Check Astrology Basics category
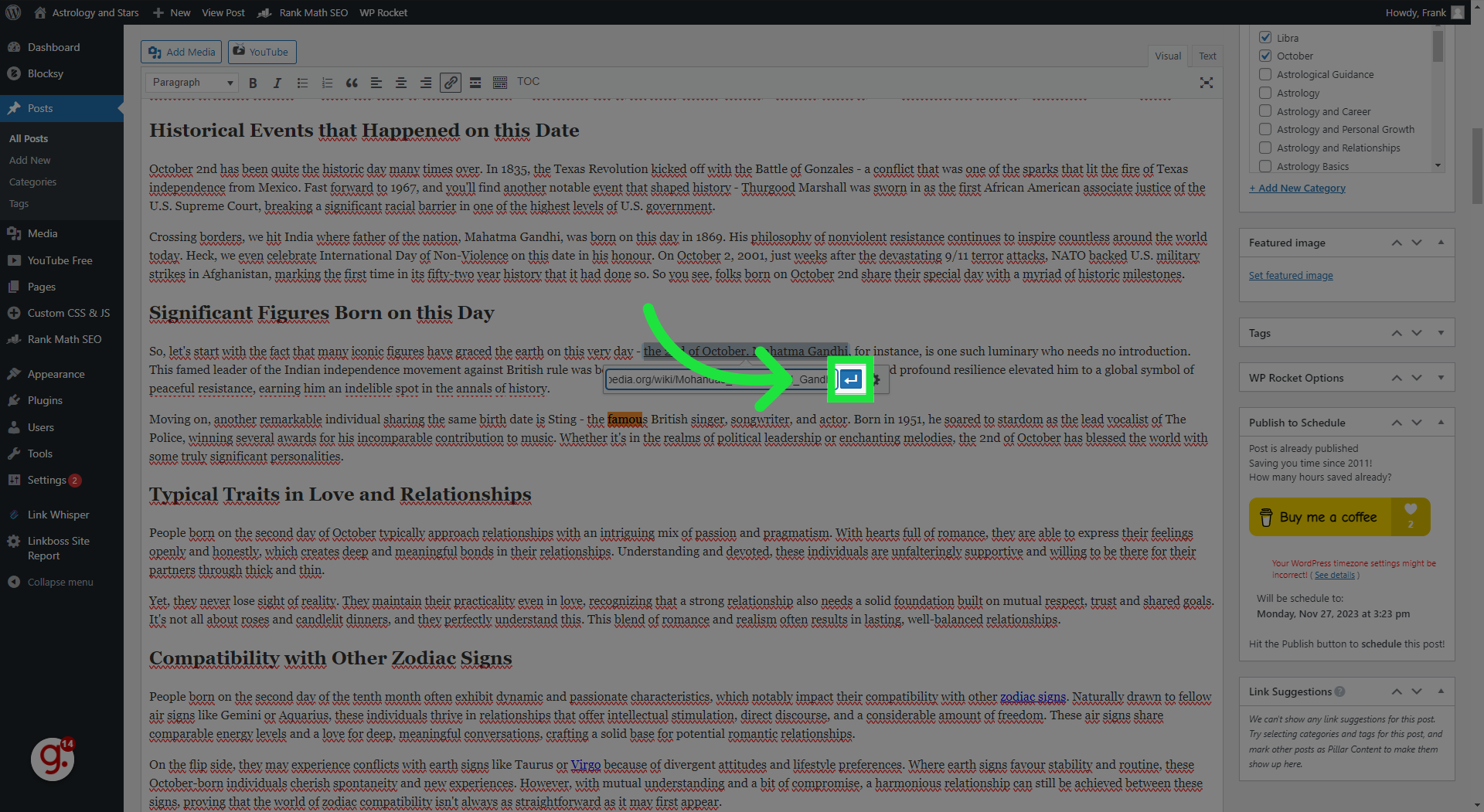The height and width of the screenshot is (812, 1484). pos(1265,166)
